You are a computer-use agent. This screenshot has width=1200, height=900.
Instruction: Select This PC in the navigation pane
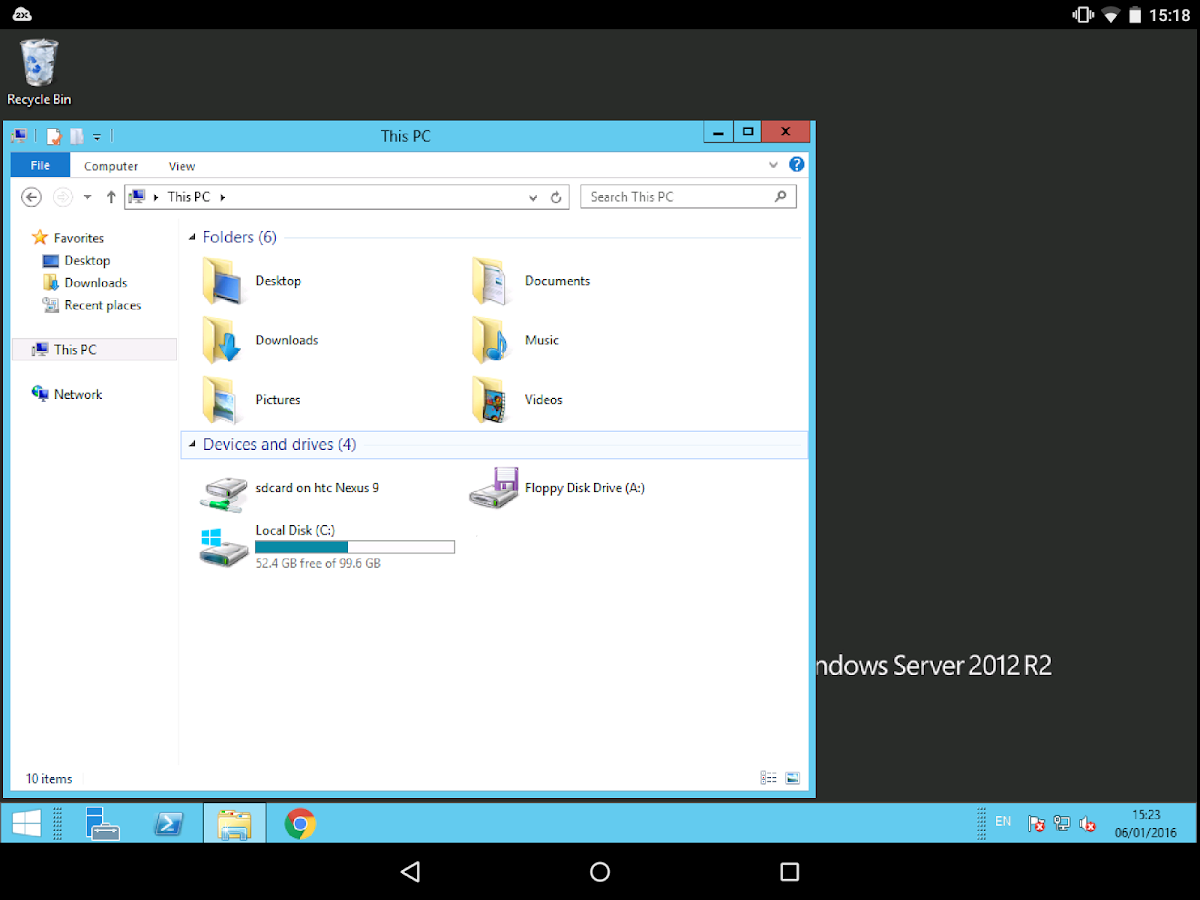click(x=93, y=349)
